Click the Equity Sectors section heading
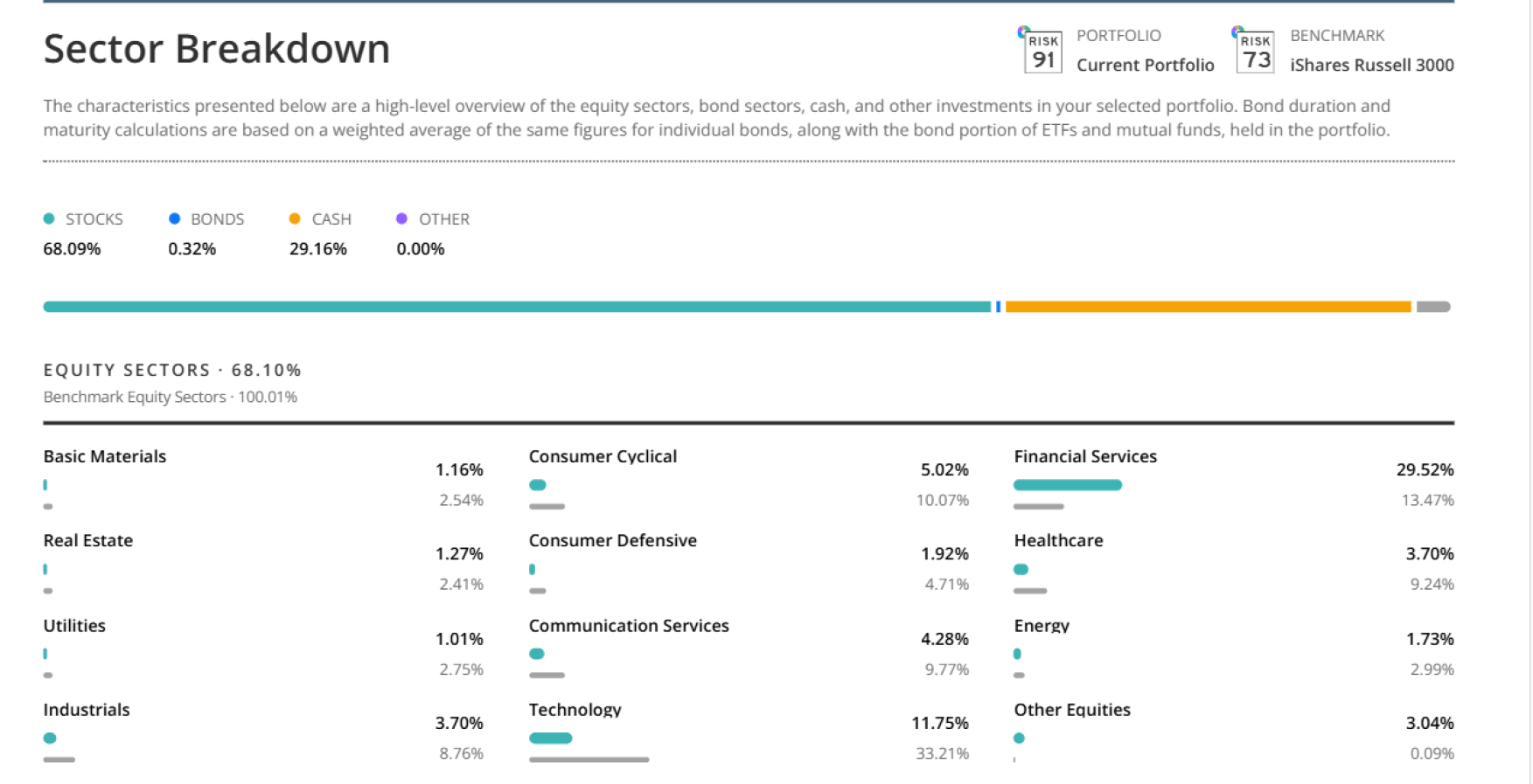This screenshot has width=1533, height=784. tap(172, 370)
